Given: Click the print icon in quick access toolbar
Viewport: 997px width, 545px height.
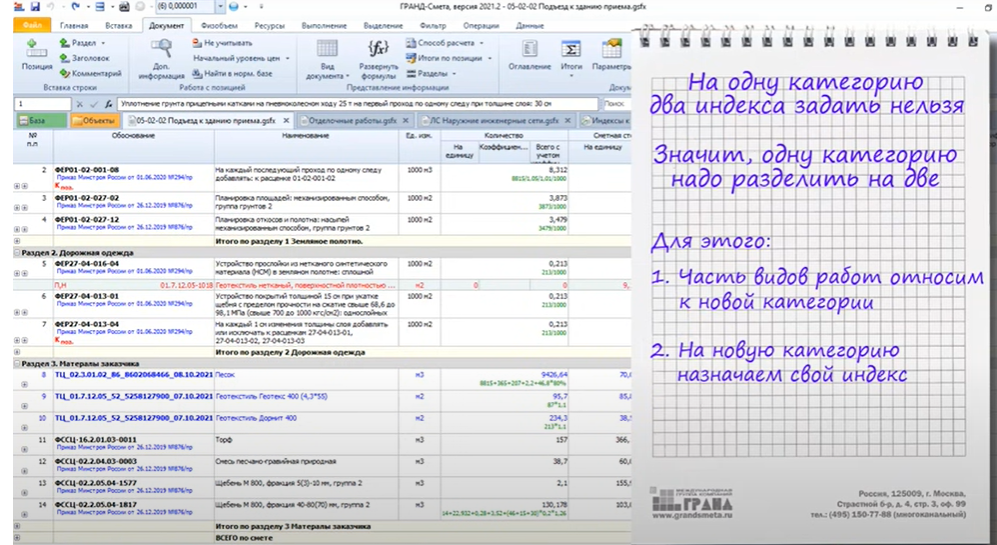Looking at the screenshot, I should [x=124, y=6].
